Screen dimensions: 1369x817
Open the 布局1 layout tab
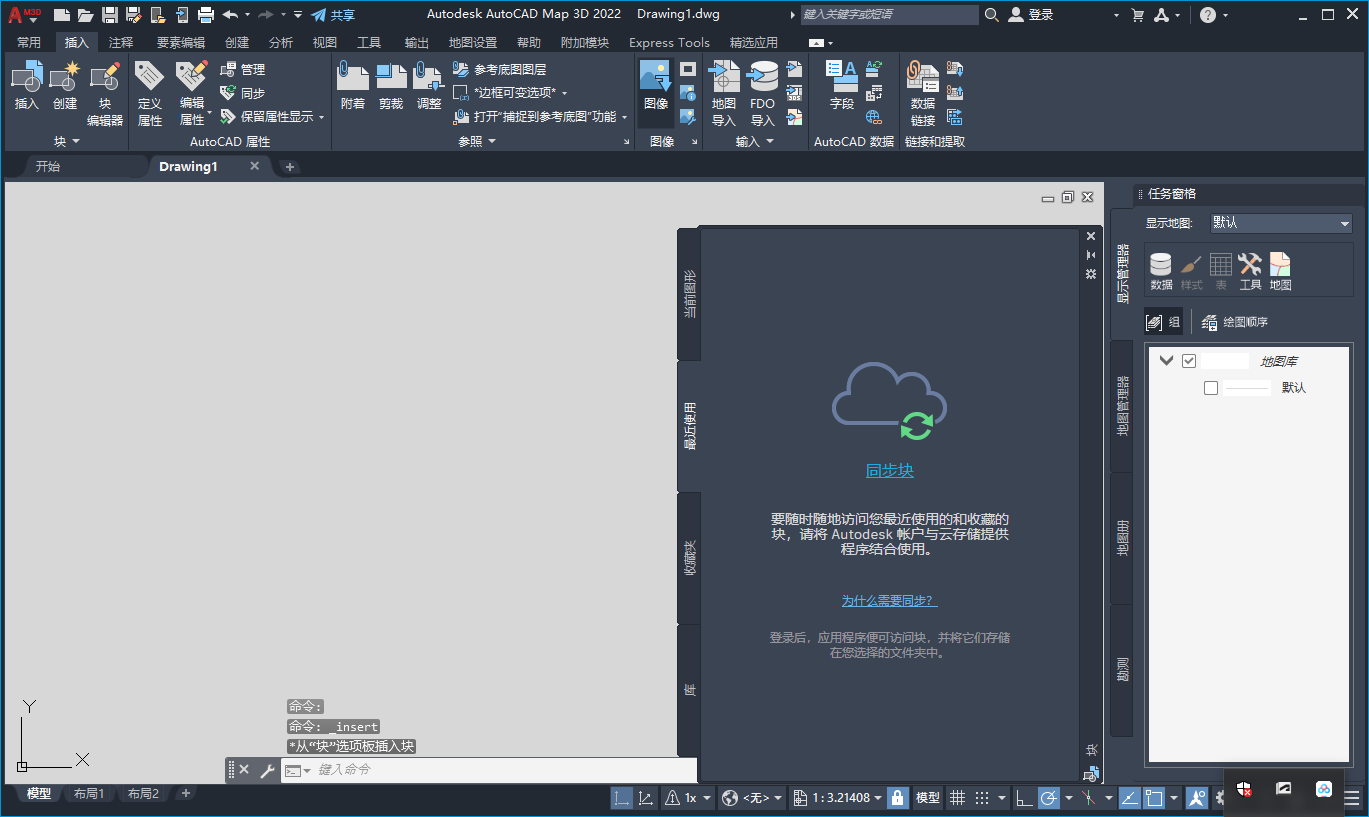(x=89, y=793)
